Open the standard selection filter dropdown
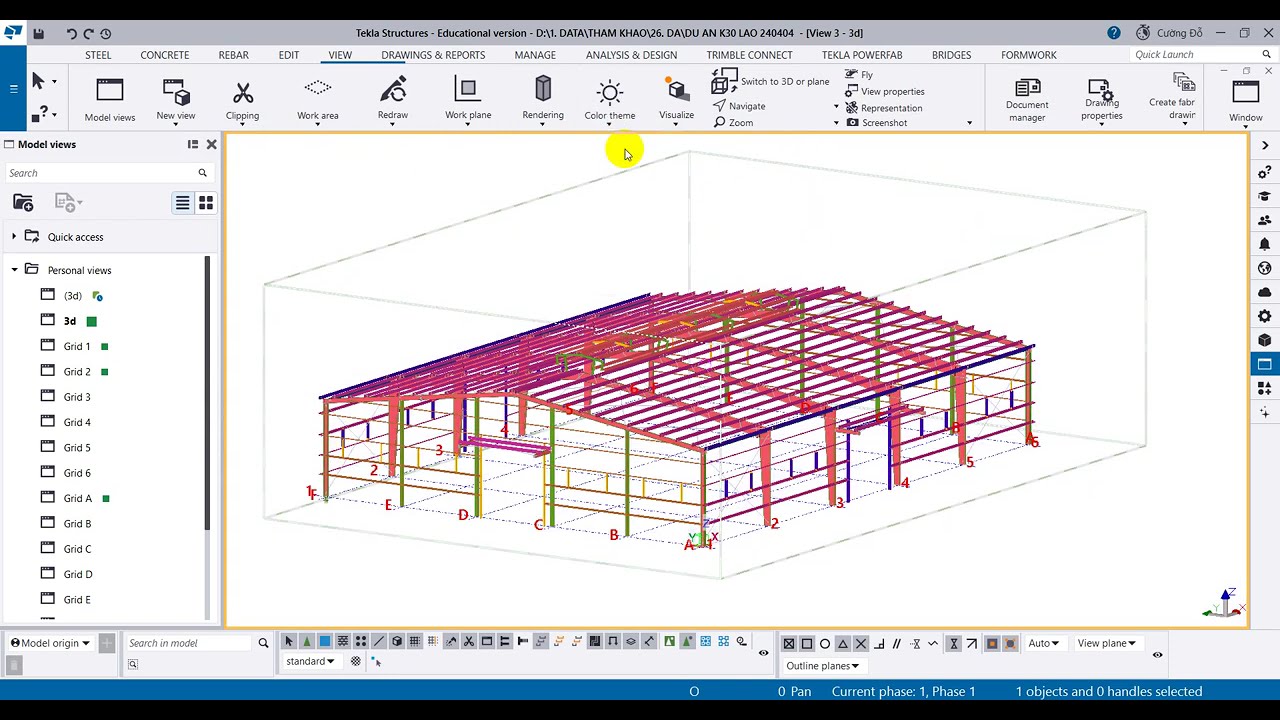The image size is (1280, 720). click(x=310, y=661)
